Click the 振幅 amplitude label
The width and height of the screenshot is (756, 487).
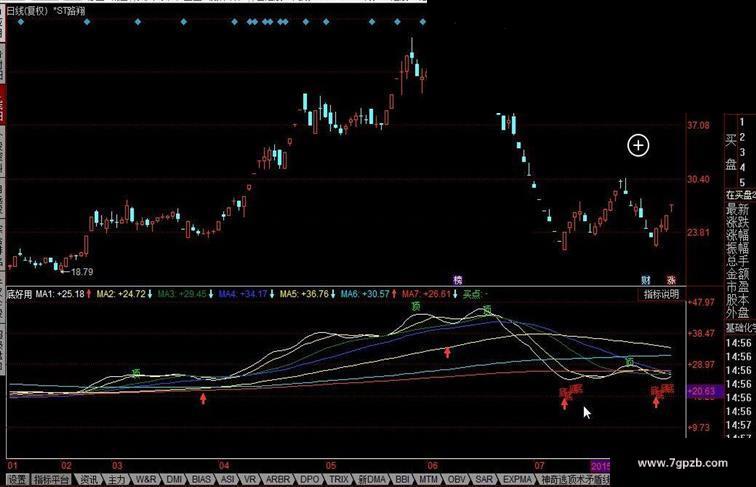click(738, 248)
